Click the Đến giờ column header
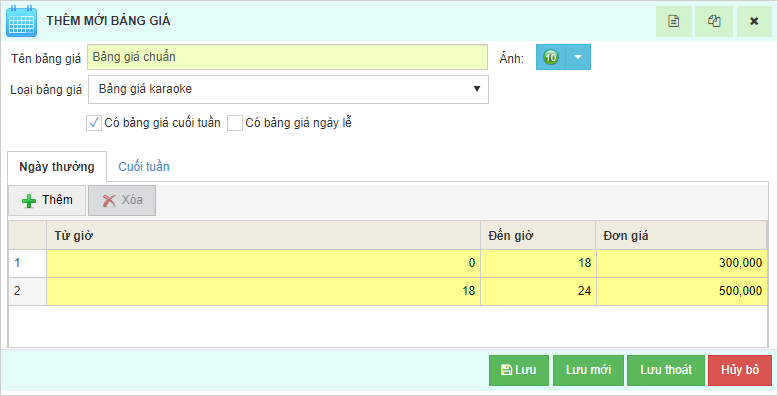 pos(538,235)
